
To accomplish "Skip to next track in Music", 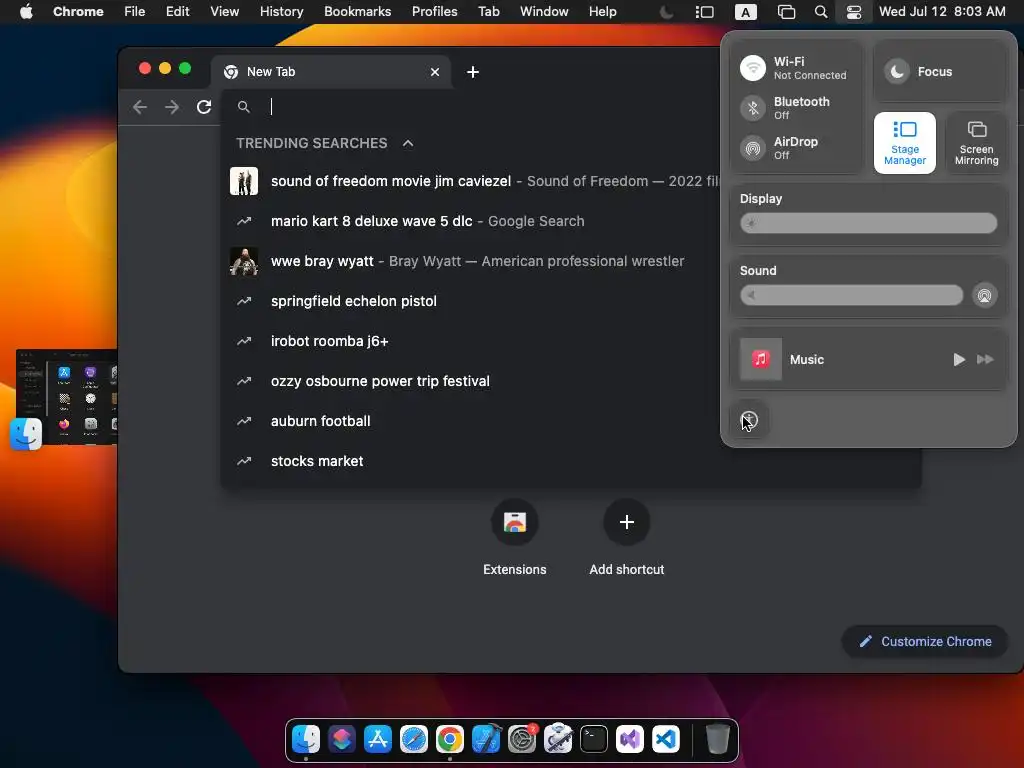I will pos(985,359).
